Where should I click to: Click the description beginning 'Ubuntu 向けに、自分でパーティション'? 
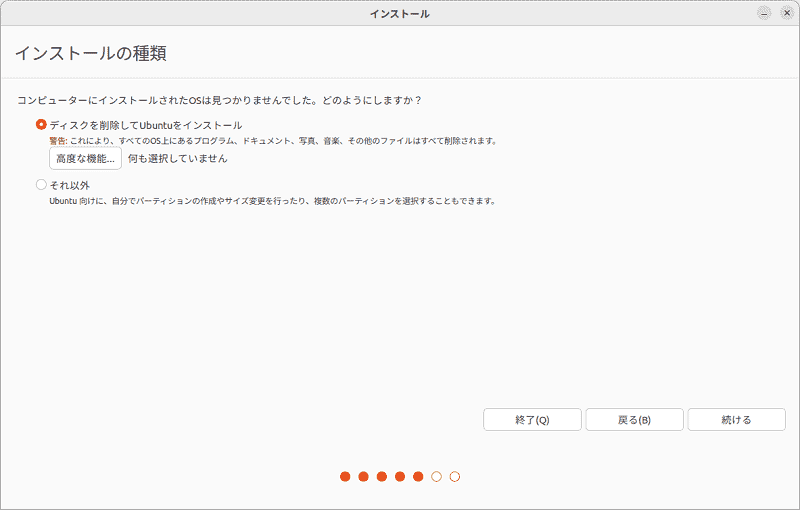coord(272,201)
